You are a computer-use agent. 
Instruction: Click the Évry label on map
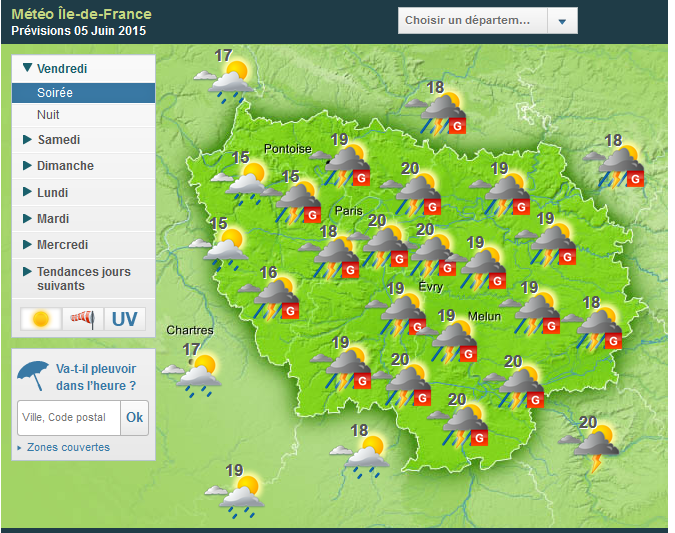point(431,286)
